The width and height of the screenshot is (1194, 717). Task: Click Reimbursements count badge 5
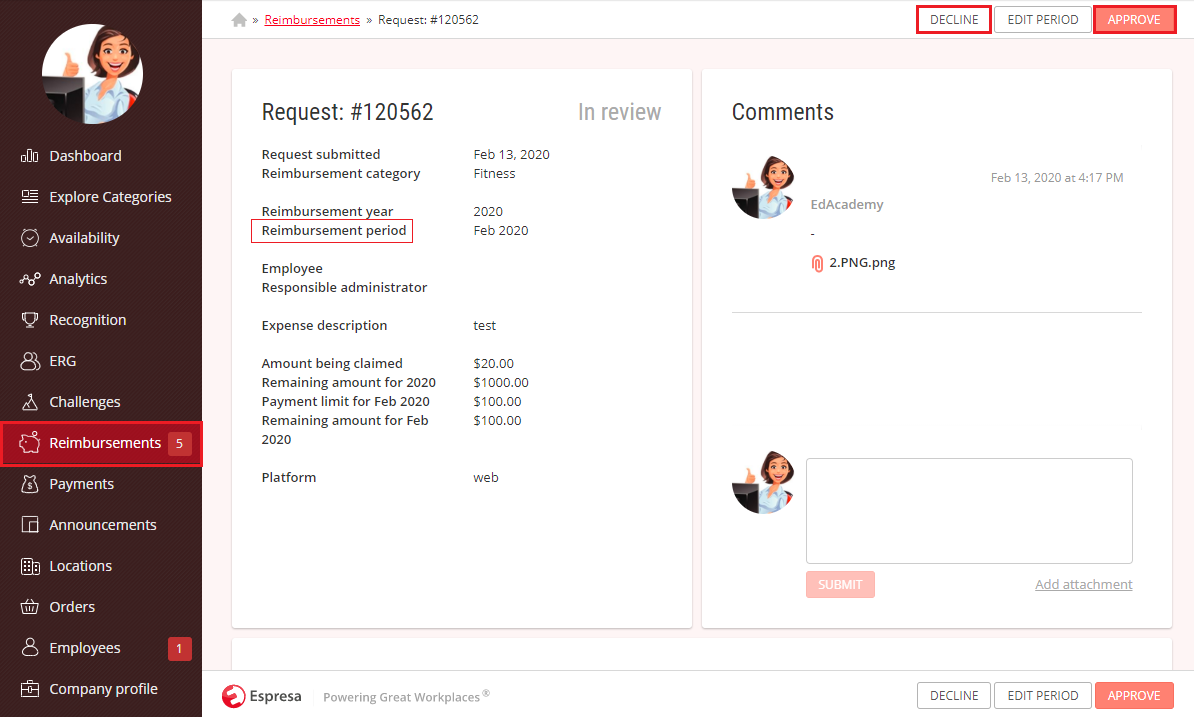click(x=180, y=443)
